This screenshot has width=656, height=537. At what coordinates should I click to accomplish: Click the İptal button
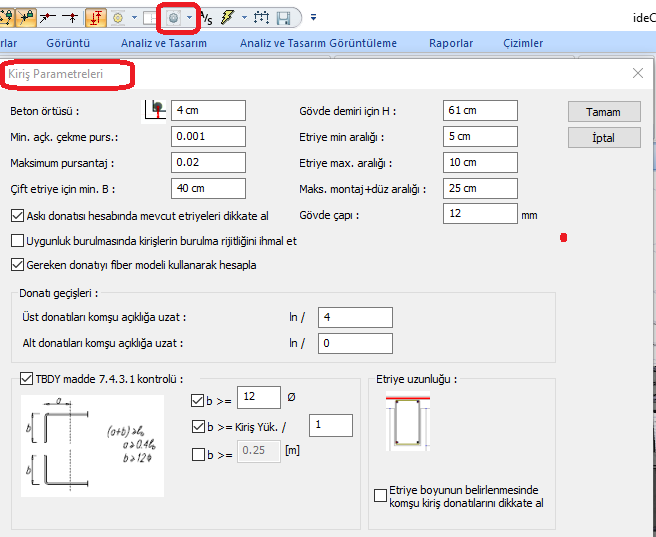tap(603, 138)
